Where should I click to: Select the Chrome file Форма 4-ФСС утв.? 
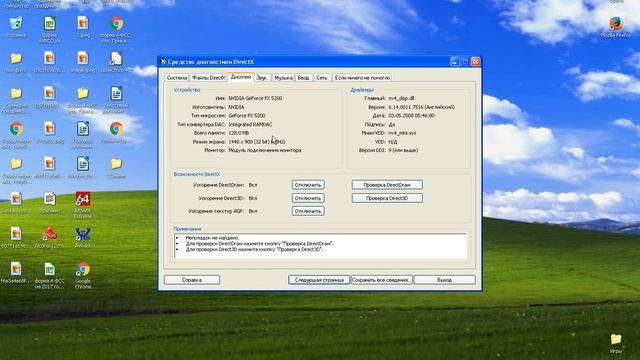(116, 23)
